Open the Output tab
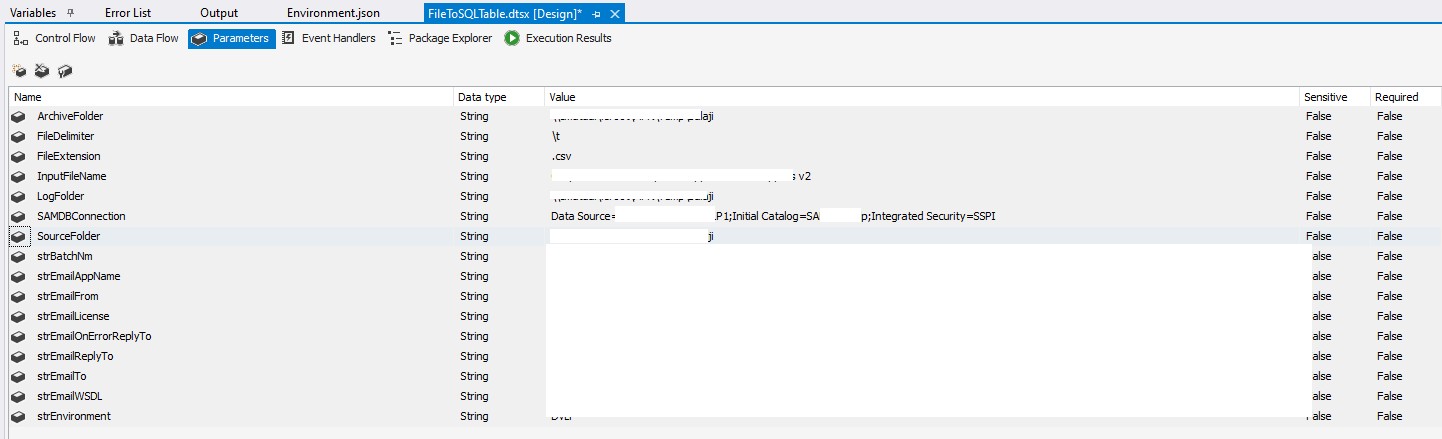This screenshot has height=439, width=1442. point(219,13)
